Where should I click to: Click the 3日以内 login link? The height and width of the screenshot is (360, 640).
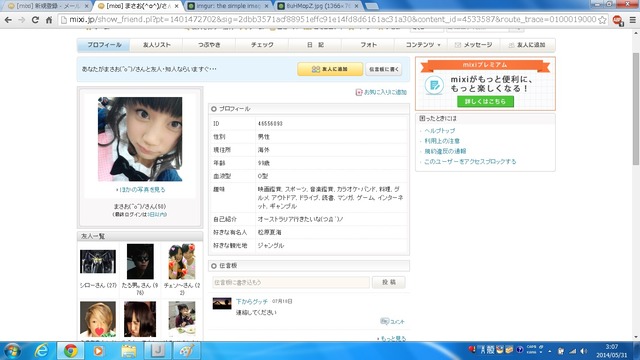158,214
